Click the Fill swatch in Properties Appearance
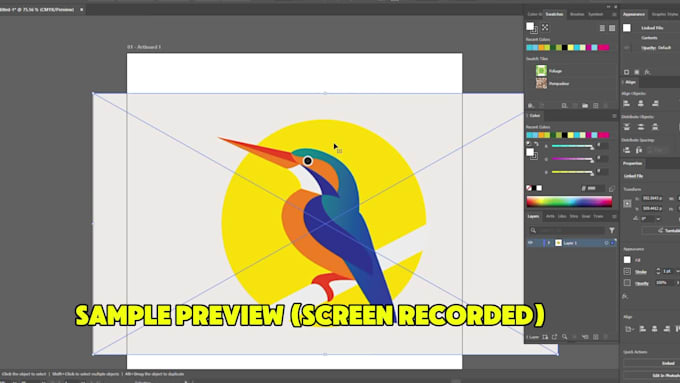Image resolution: width=680 pixels, height=383 pixels. pyautogui.click(x=627, y=260)
